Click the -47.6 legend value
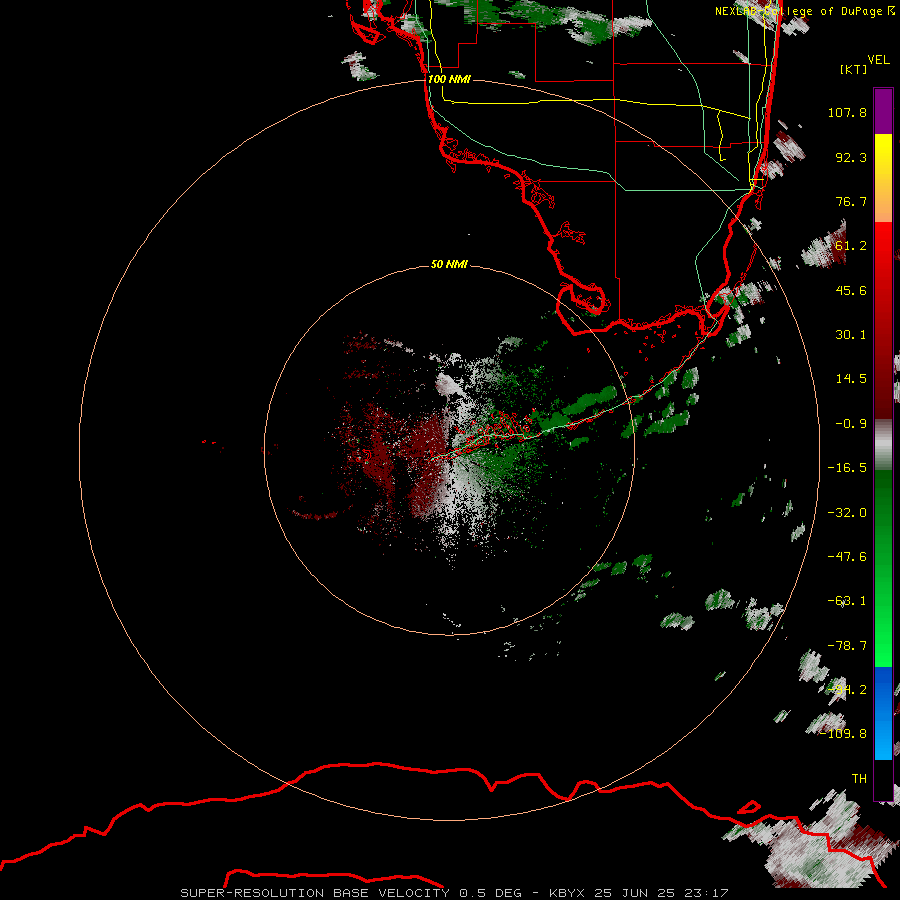The image size is (900, 900). [847, 557]
